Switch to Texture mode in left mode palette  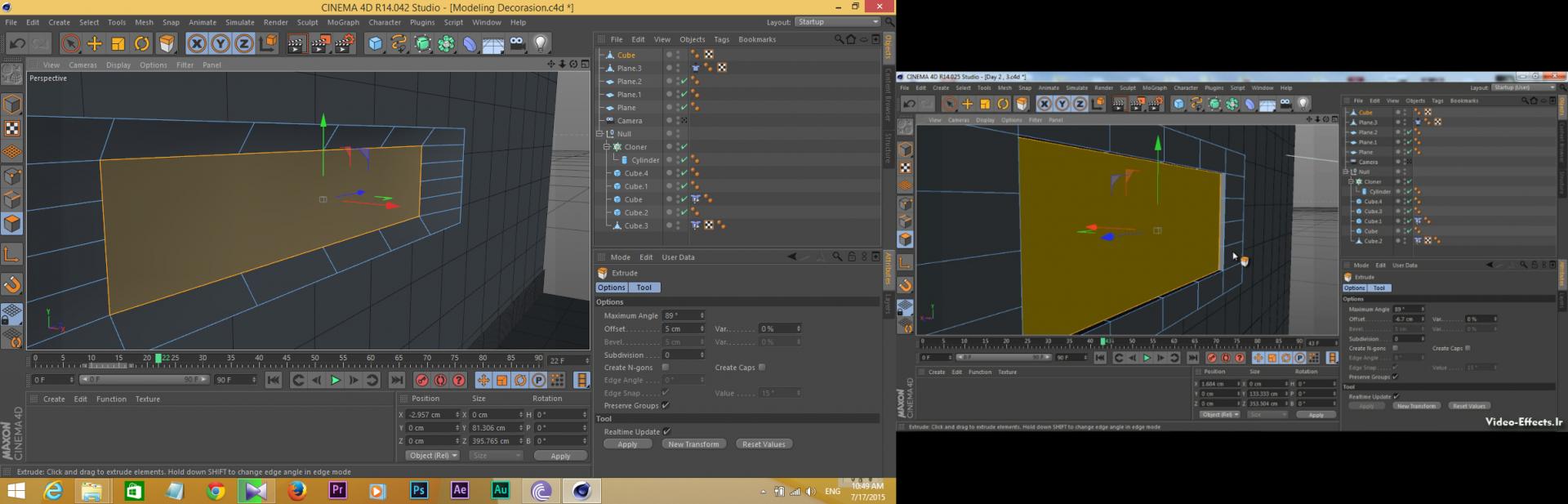coord(12,128)
